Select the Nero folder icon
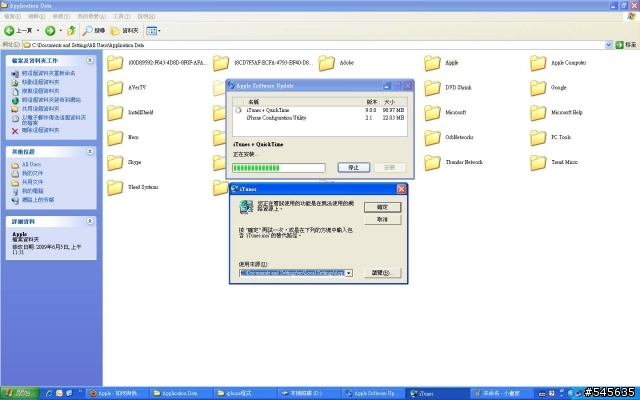640x400 pixels. point(115,138)
